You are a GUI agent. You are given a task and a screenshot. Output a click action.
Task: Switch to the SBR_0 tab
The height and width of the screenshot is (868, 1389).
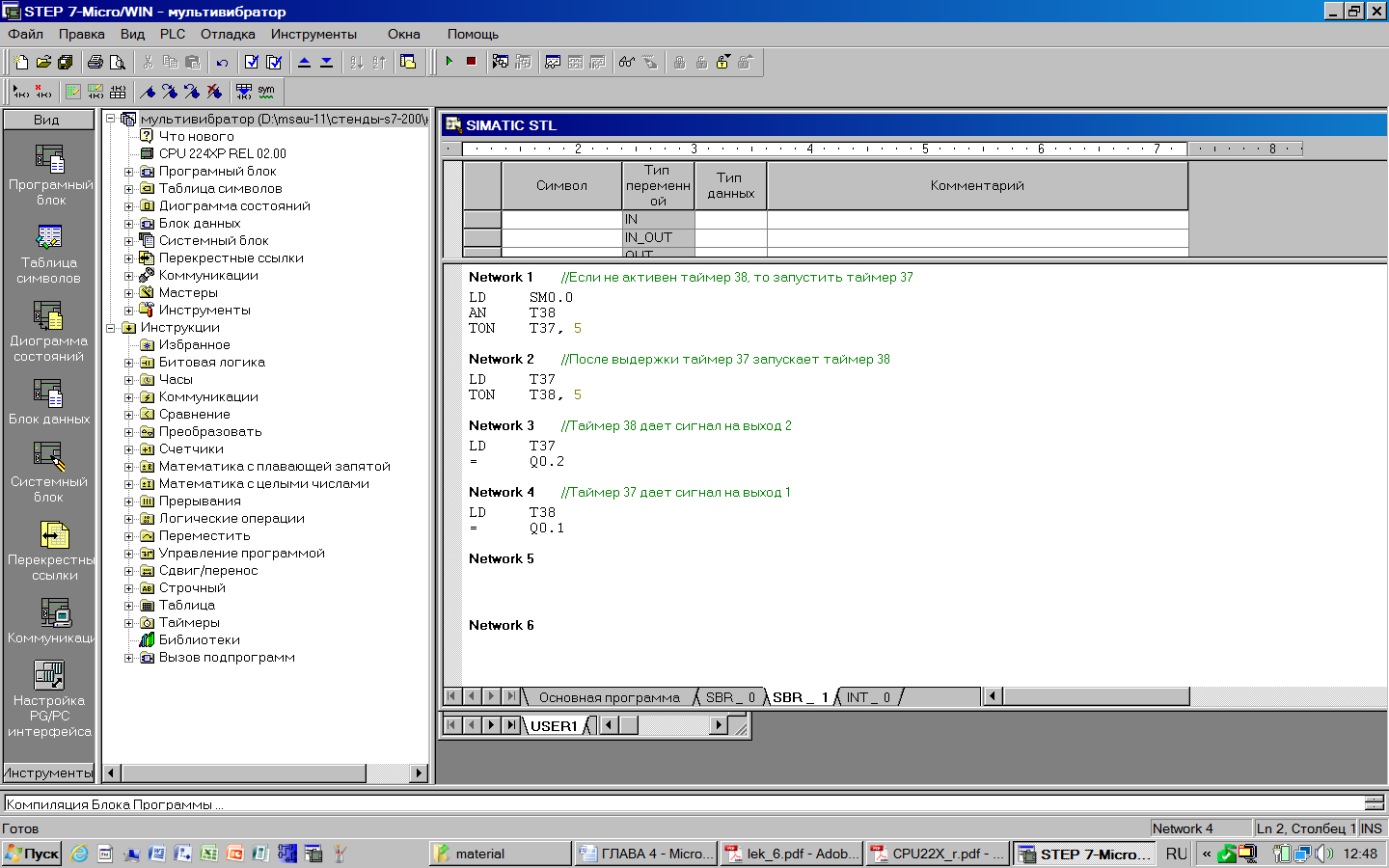(730, 697)
